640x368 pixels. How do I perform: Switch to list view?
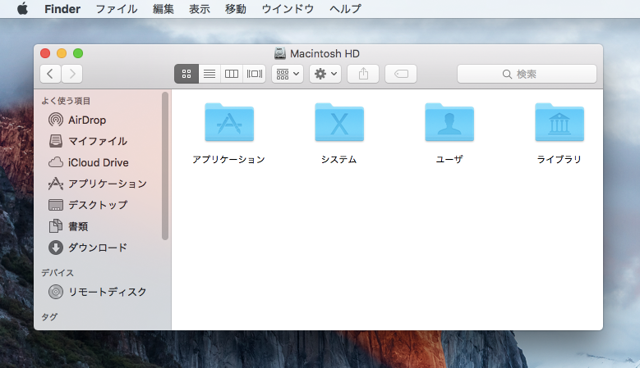coord(209,74)
